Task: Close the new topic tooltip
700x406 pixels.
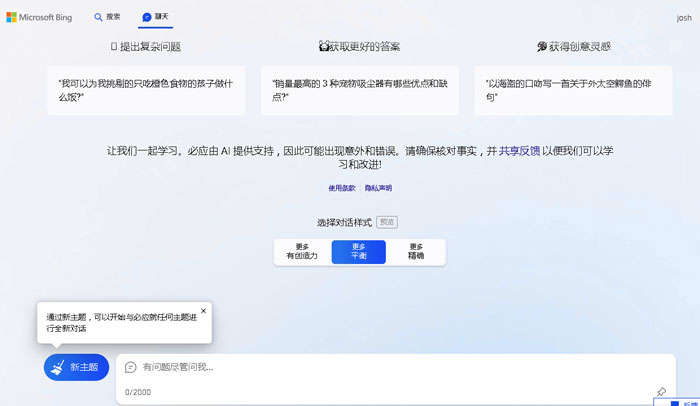Action: [203, 311]
